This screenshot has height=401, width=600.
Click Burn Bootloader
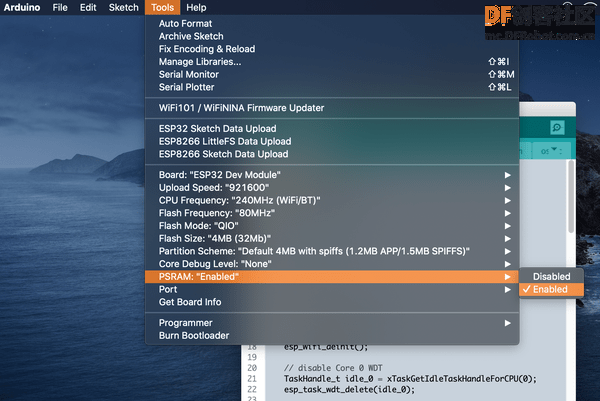(x=332, y=336)
